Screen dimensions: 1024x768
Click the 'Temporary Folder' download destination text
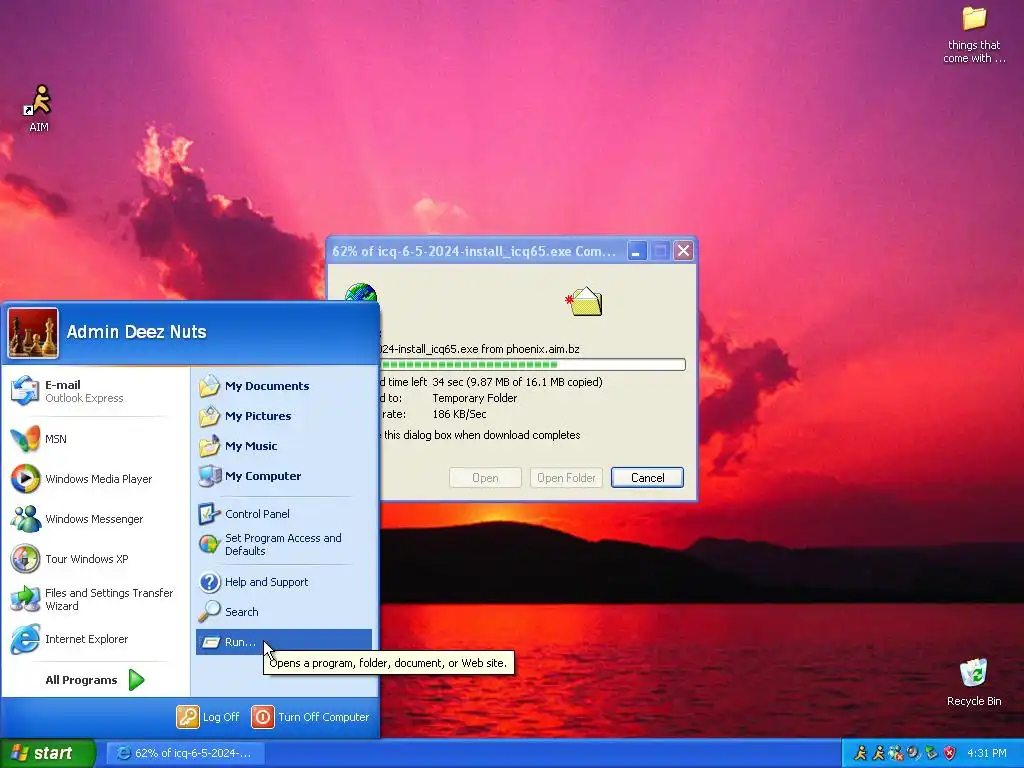click(x=474, y=398)
